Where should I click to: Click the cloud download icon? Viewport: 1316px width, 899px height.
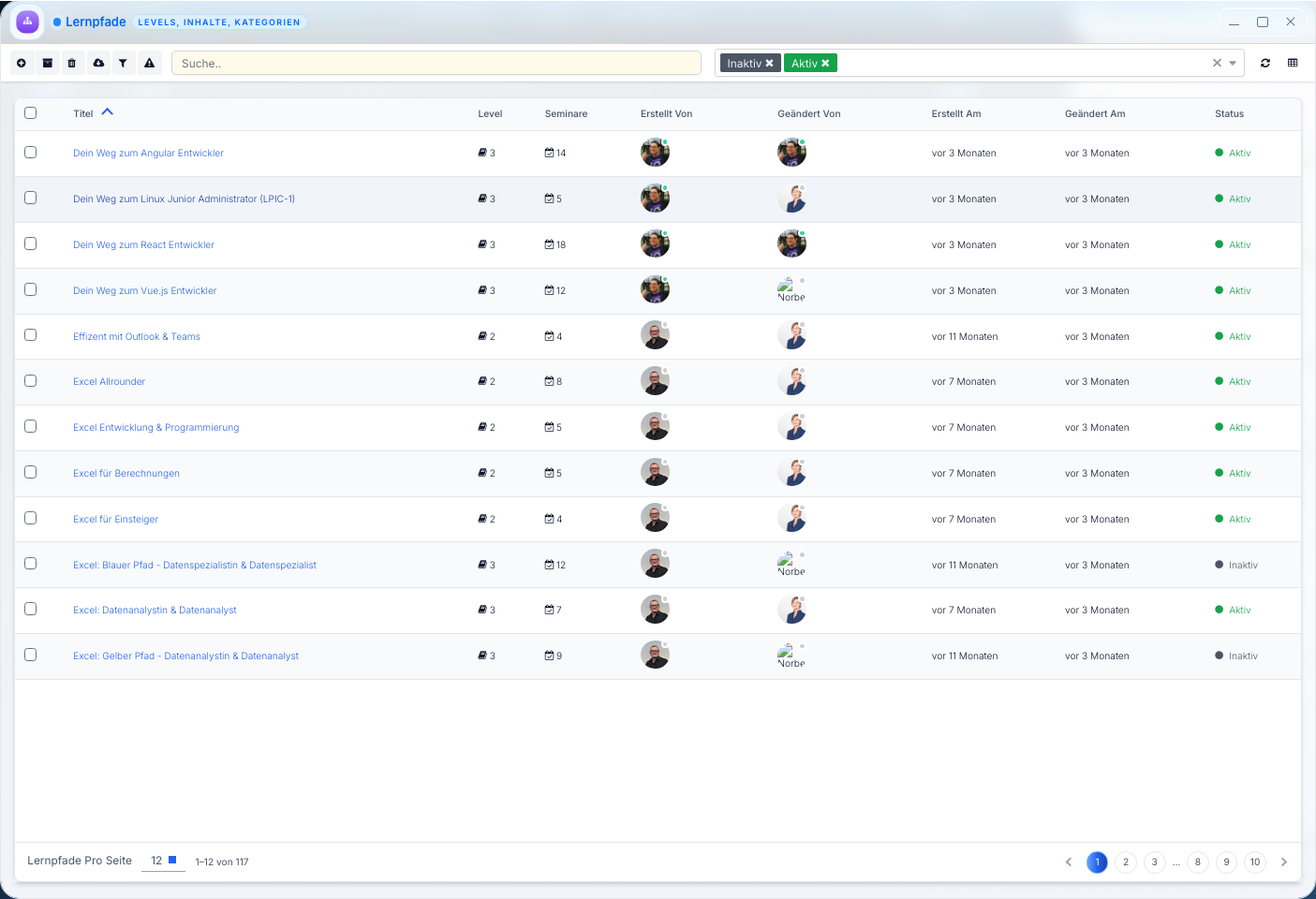tap(98, 63)
